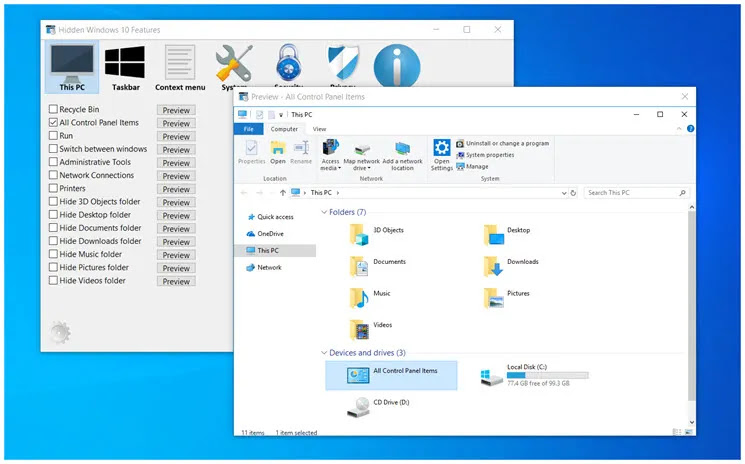This screenshot has width=745, height=464.
Task: Check Hide 3D Objects folder
Action: coord(53,201)
